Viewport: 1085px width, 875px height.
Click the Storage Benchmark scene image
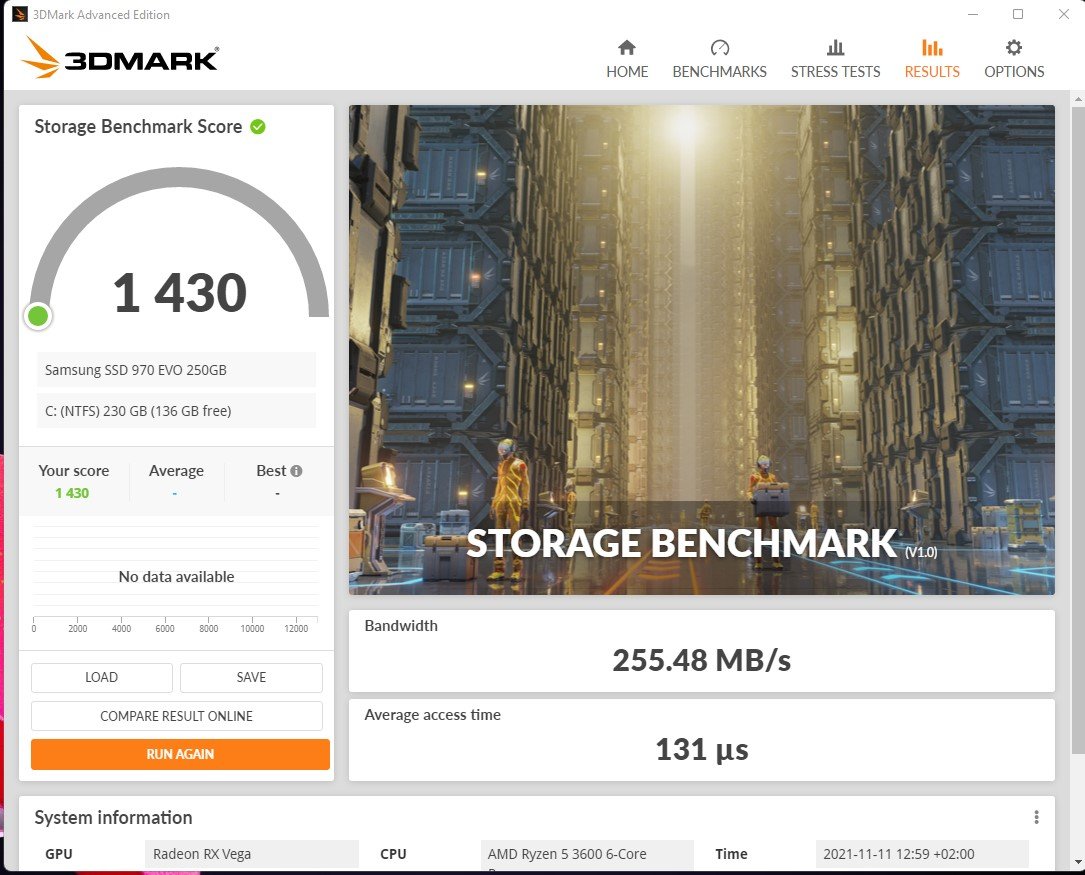702,349
